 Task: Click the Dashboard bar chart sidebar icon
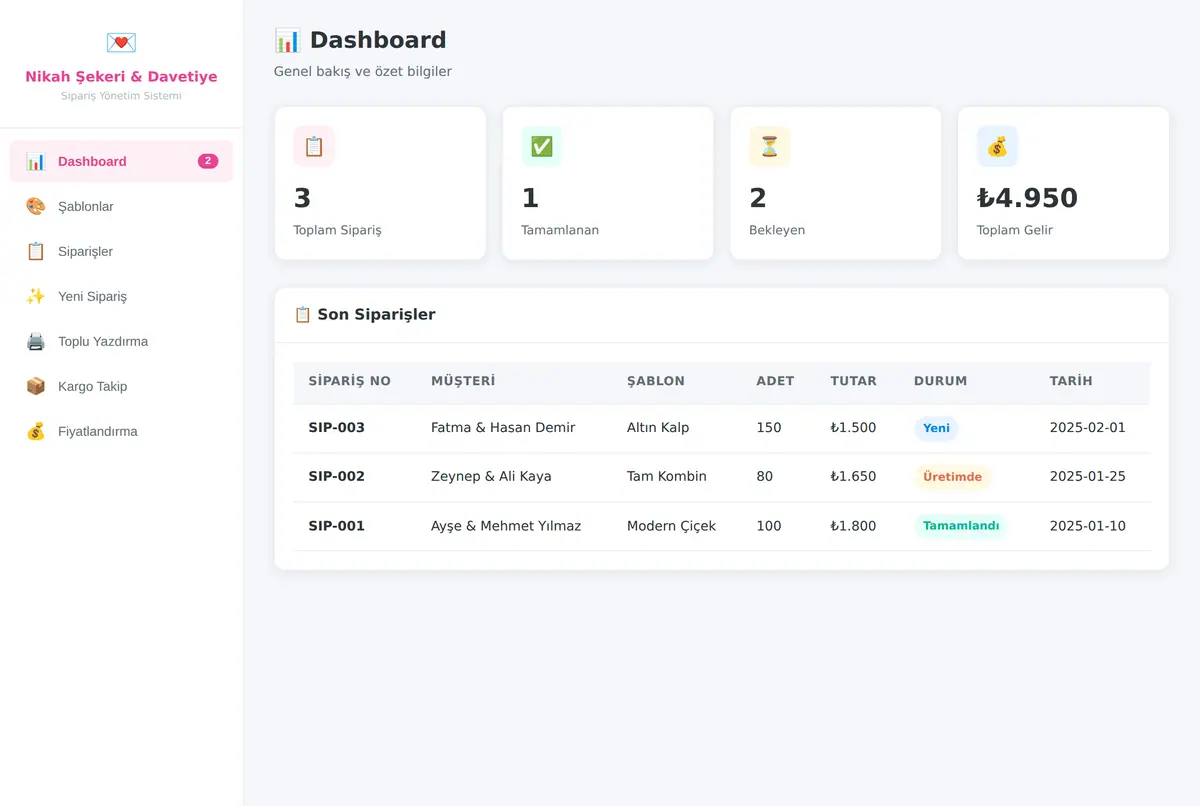36,161
